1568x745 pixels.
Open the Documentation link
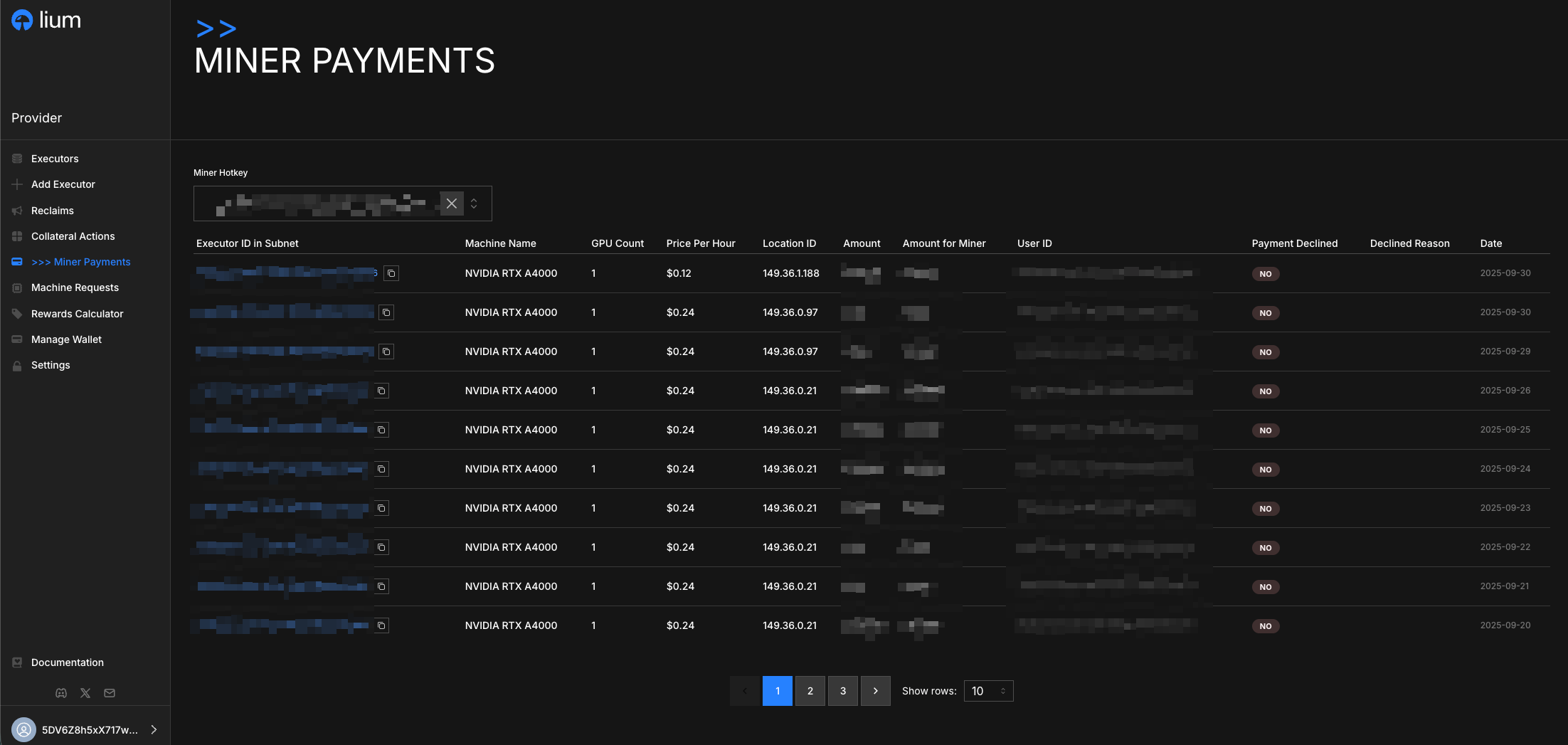click(67, 662)
